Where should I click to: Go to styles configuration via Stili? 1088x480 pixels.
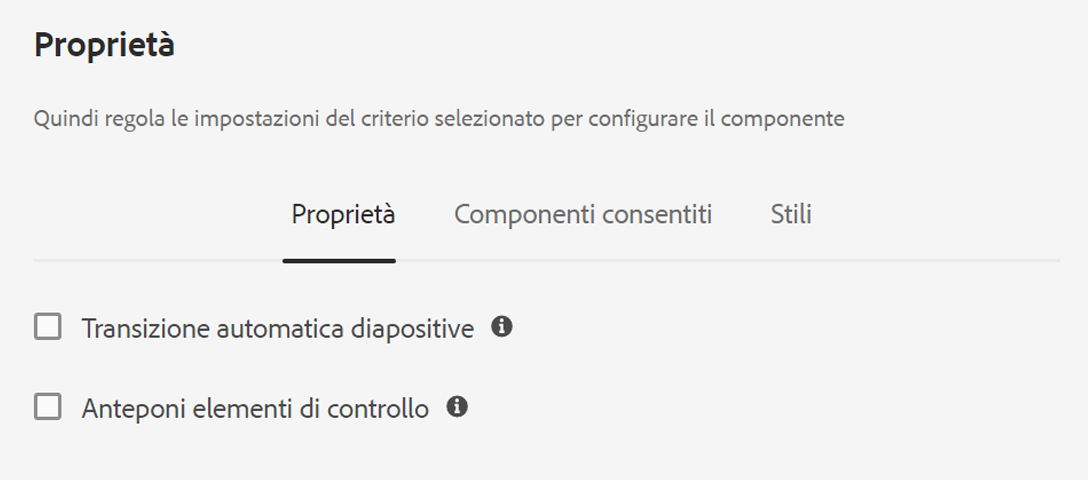pos(791,214)
